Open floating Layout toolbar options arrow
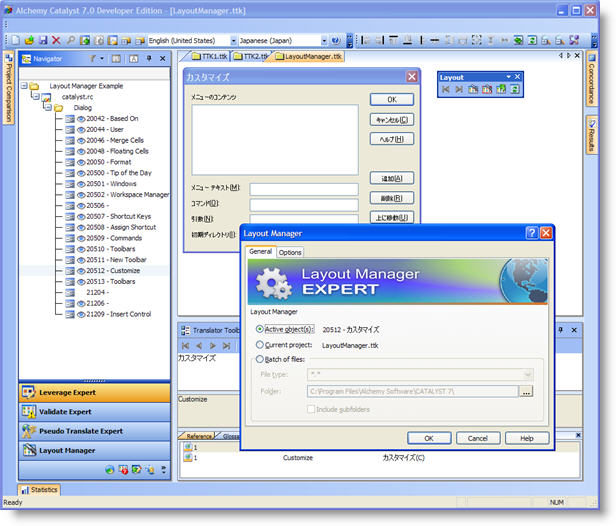Screen dimensions: 616x526 [x=508, y=77]
